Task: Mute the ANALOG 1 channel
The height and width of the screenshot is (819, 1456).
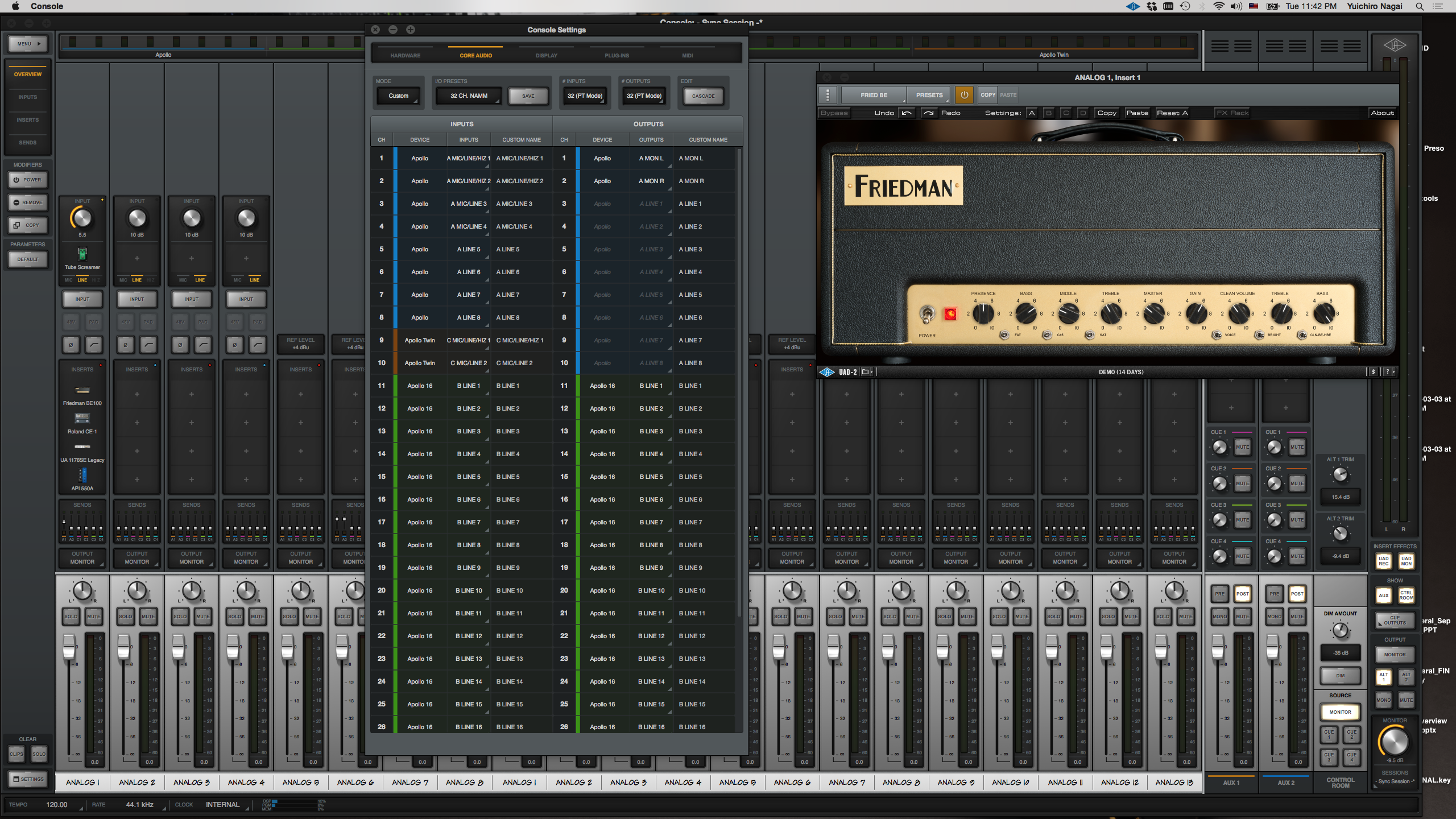Action: (x=94, y=616)
